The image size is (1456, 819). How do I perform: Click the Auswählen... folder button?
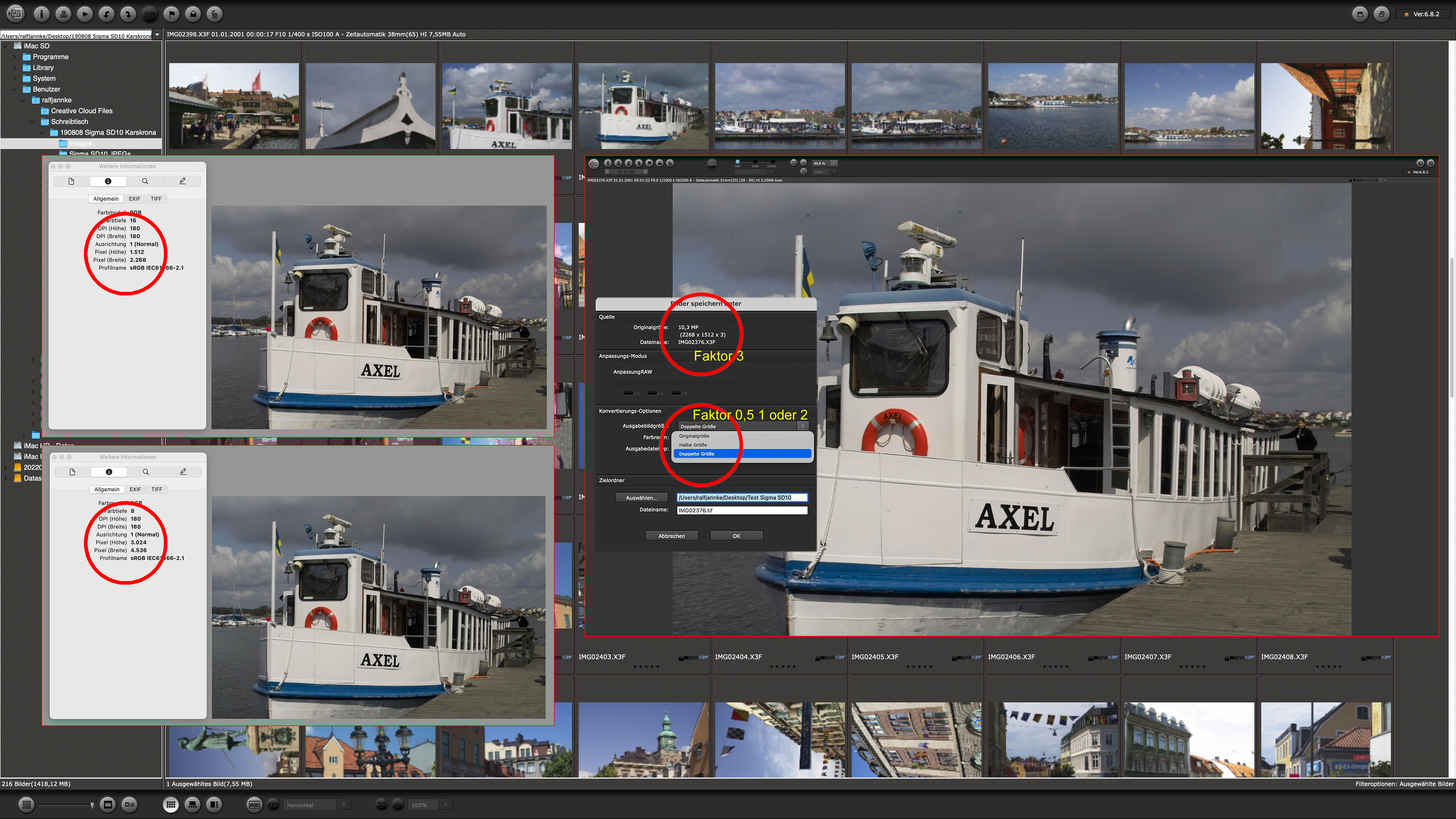tap(641, 497)
